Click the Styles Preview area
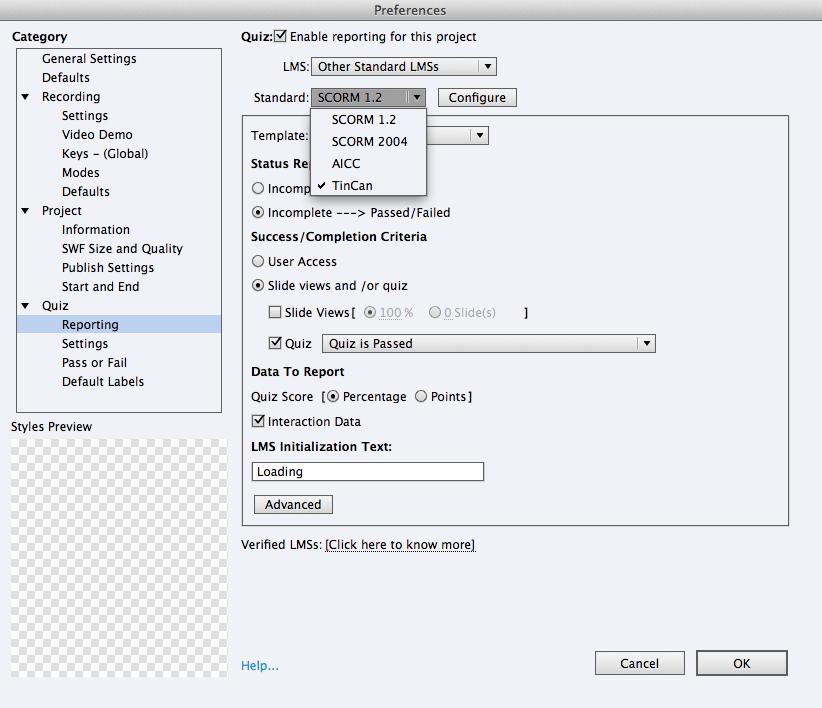 [119, 558]
